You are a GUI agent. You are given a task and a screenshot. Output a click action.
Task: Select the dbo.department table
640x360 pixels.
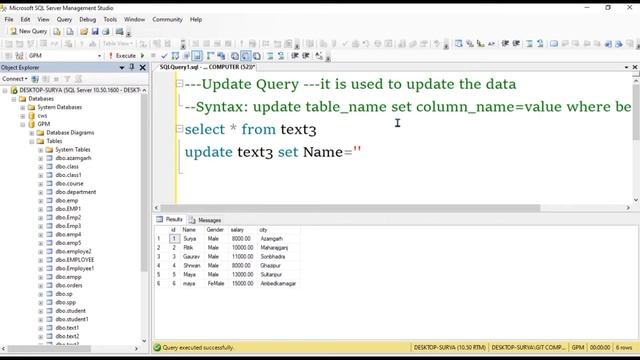76,192
